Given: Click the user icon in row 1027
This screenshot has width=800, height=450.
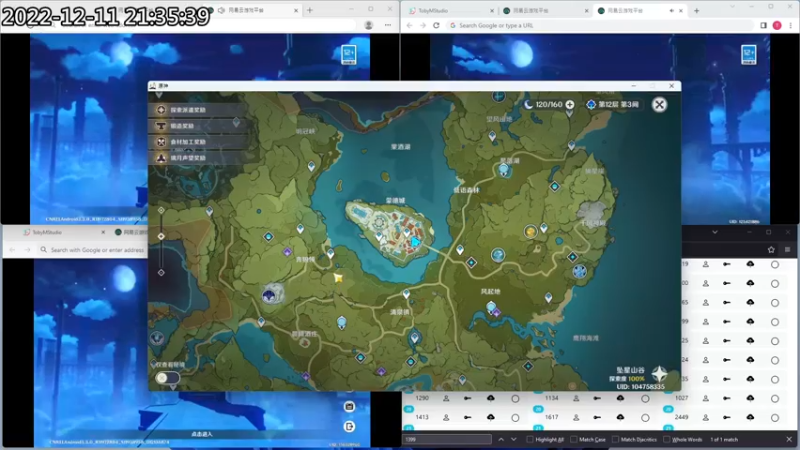Looking at the screenshot, I should 706,398.
